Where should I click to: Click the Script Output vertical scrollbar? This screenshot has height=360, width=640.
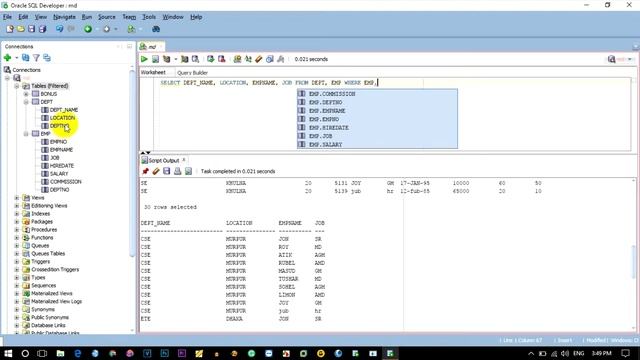pyautogui.click(x=634, y=263)
